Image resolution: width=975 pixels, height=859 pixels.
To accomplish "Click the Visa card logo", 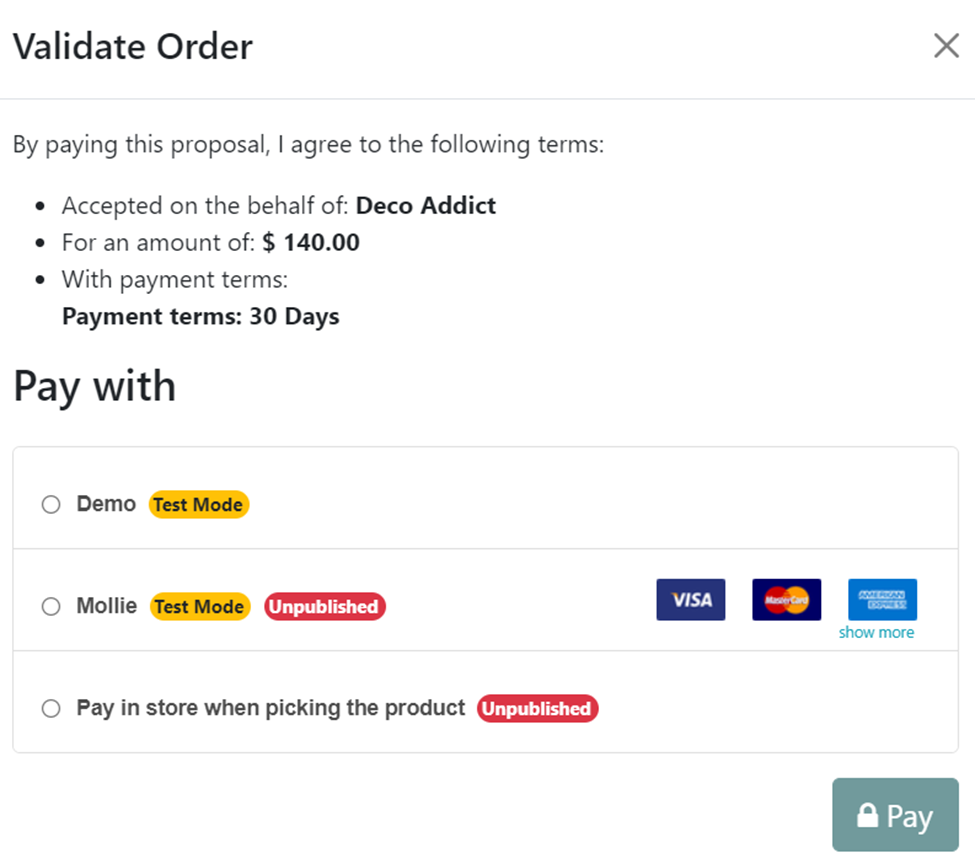I will pyautogui.click(x=691, y=600).
